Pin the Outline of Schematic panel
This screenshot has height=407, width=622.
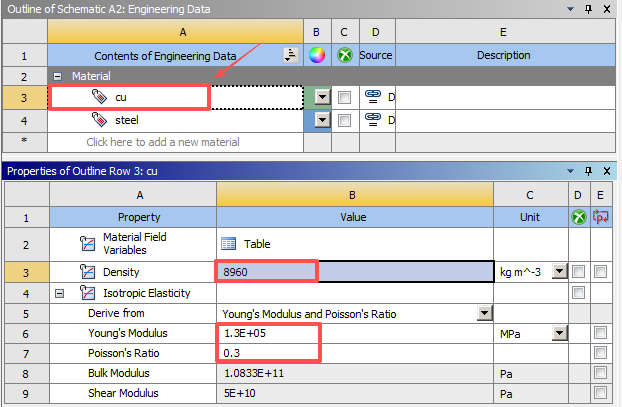click(588, 9)
